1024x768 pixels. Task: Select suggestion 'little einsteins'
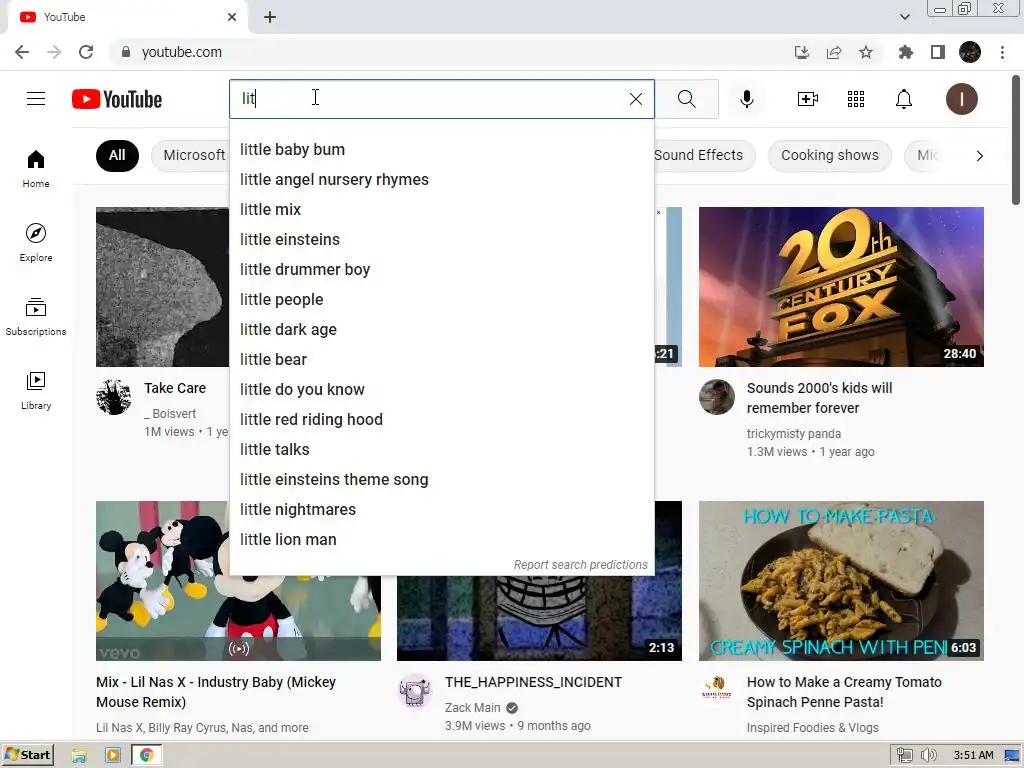(x=441, y=240)
